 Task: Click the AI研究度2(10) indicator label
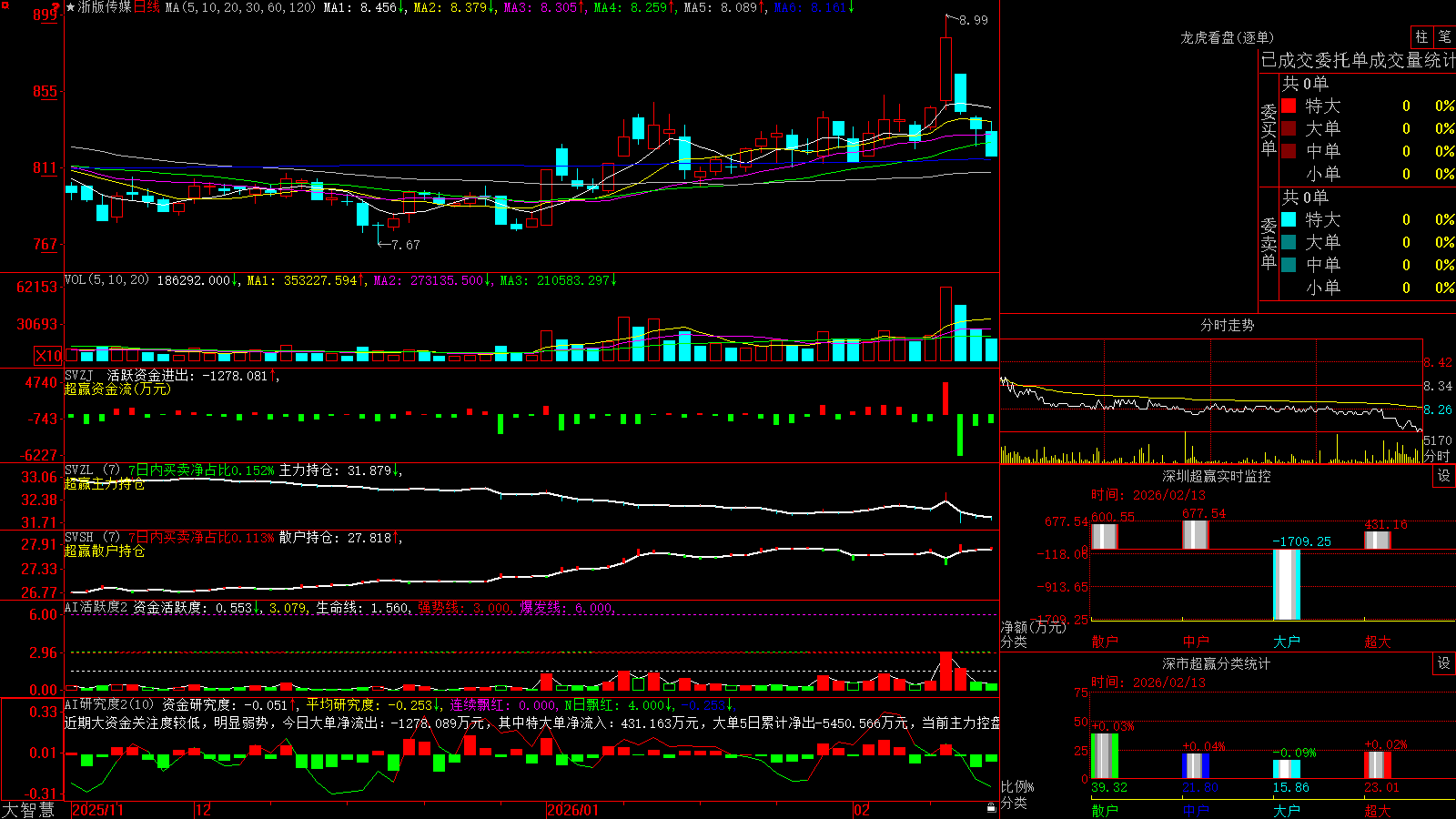pos(109,704)
